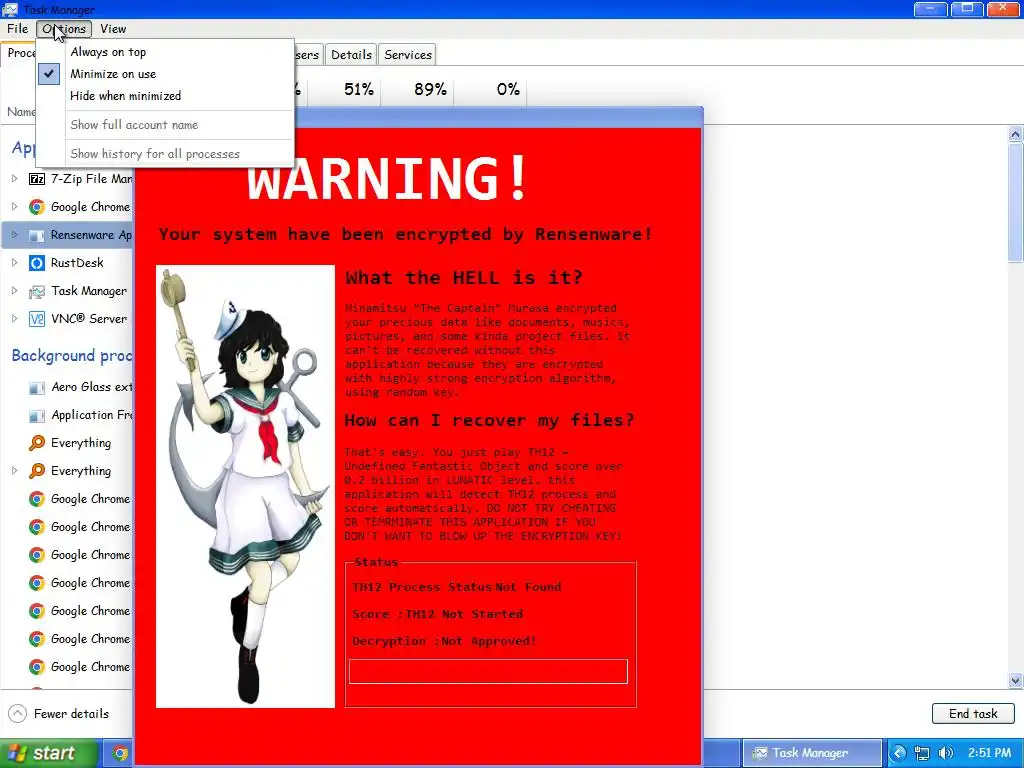Click the Rensenware key input field
This screenshot has width=1024, height=768.
pyautogui.click(x=488, y=671)
